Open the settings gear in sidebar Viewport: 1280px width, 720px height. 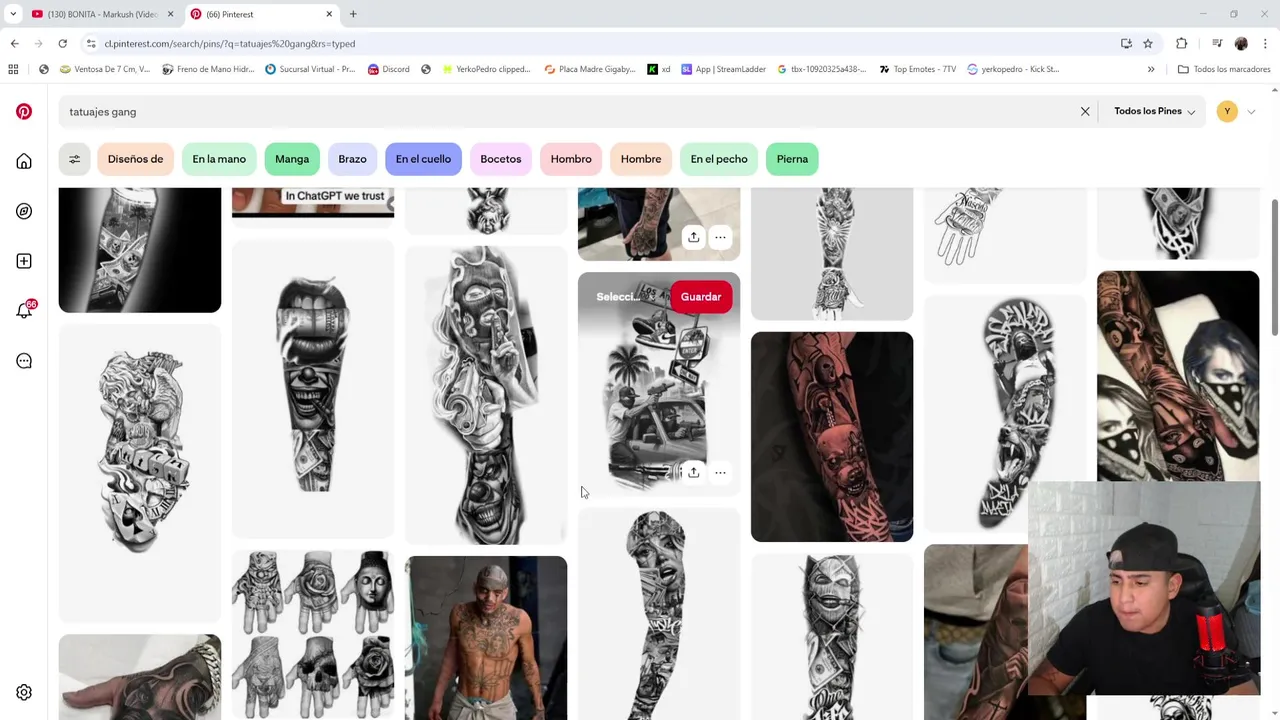coord(24,692)
